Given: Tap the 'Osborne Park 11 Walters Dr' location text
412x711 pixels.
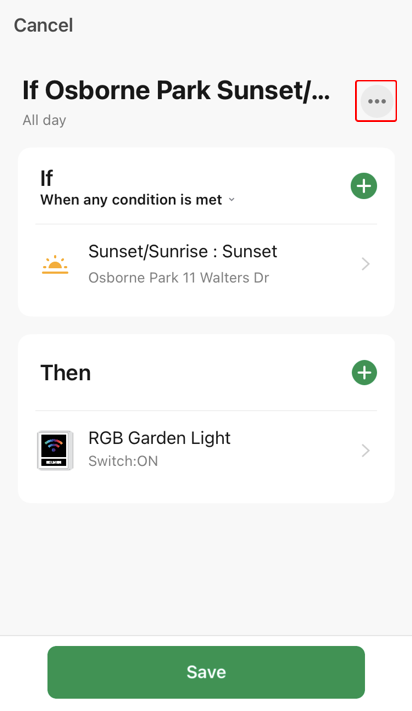Looking at the screenshot, I should (x=179, y=278).
